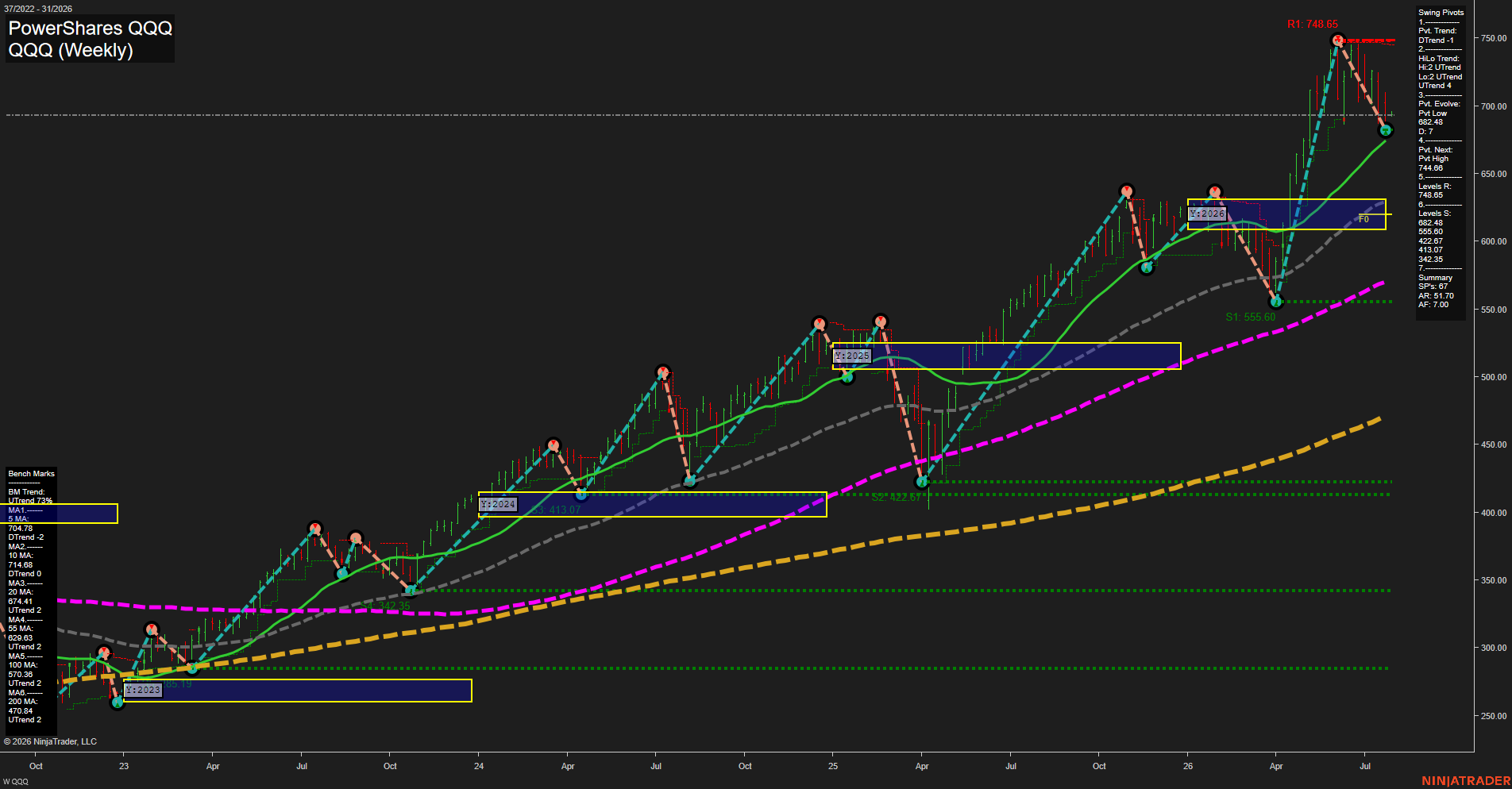
Task: Click the Swing Pivots panel heading
Action: (x=1441, y=13)
